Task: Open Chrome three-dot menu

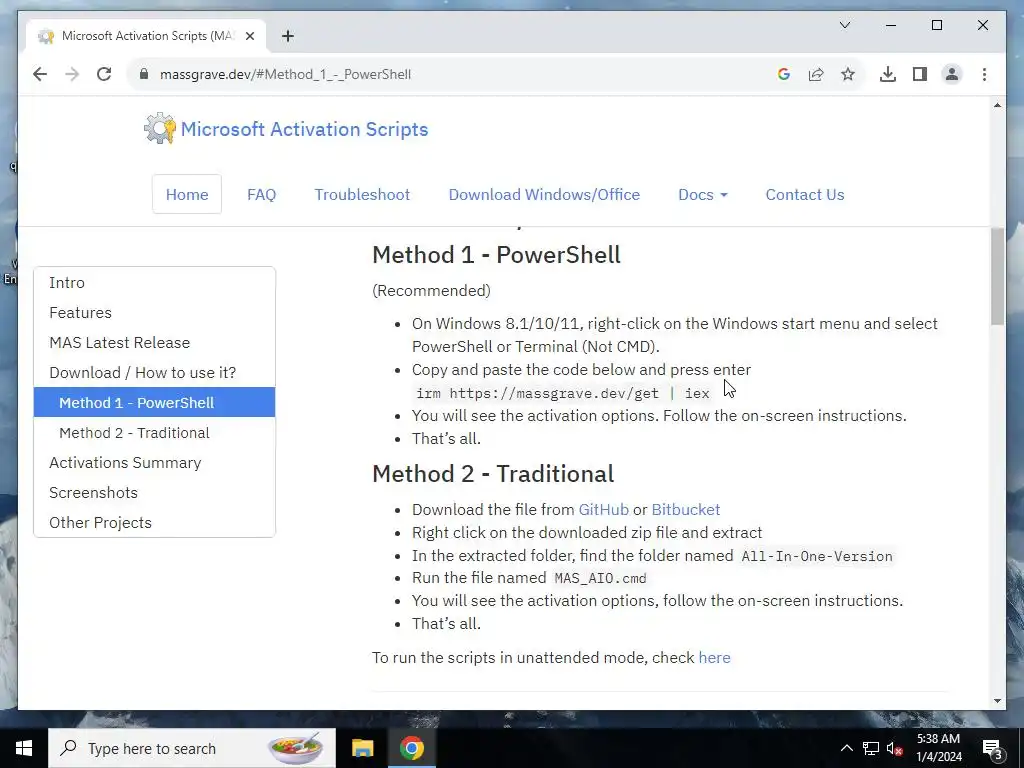Action: [984, 74]
